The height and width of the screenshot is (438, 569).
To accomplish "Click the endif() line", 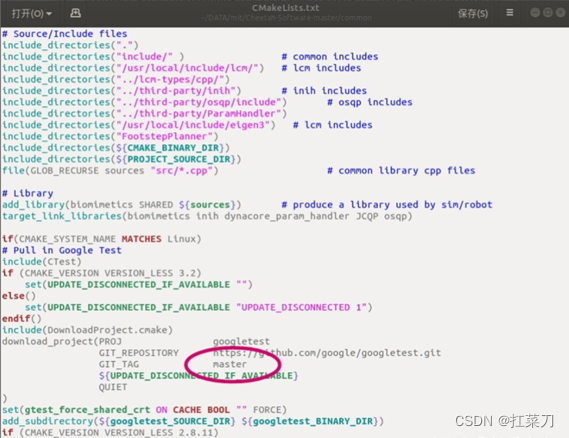I will pos(22,319).
